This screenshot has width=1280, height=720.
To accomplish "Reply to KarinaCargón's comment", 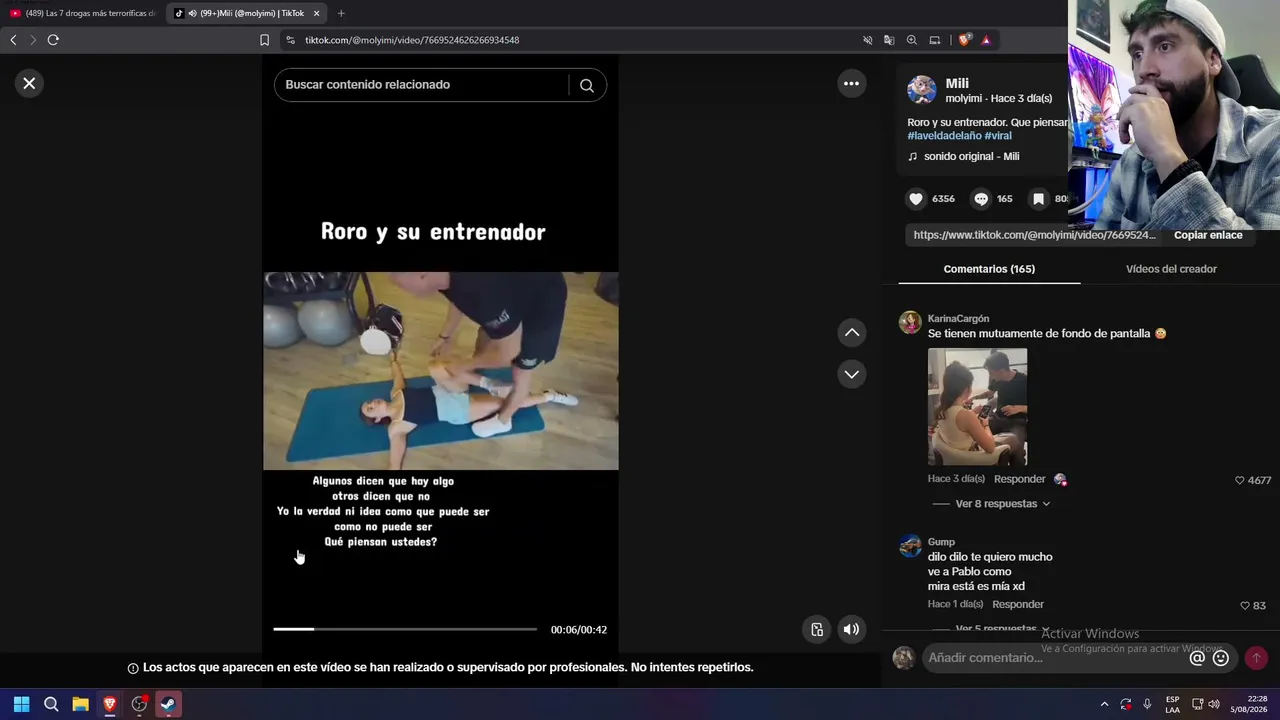I will coord(1019,479).
